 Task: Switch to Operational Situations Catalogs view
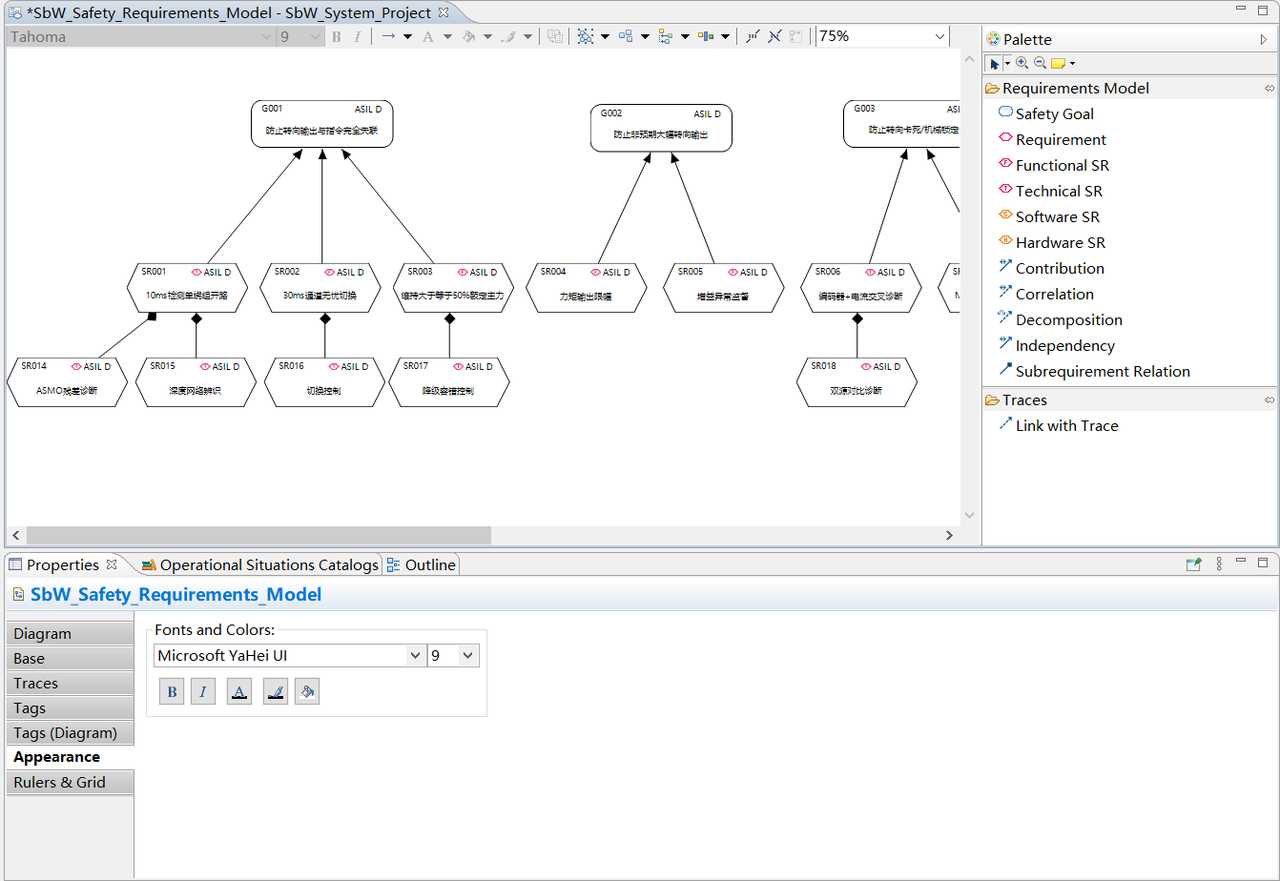(260, 565)
